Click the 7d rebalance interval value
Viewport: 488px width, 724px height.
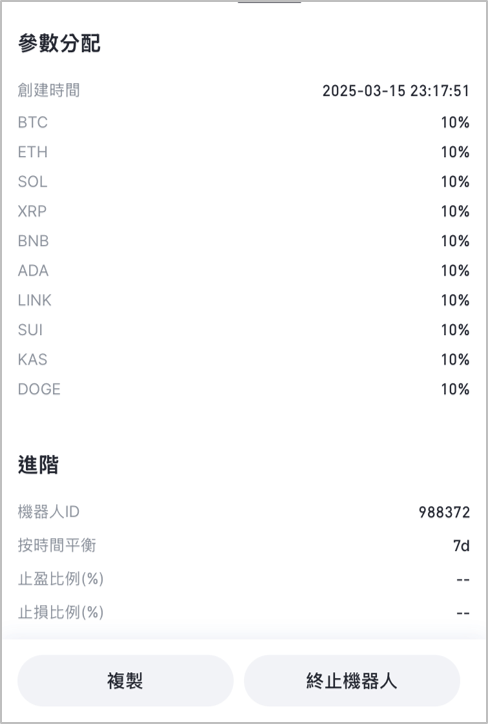click(x=461, y=546)
